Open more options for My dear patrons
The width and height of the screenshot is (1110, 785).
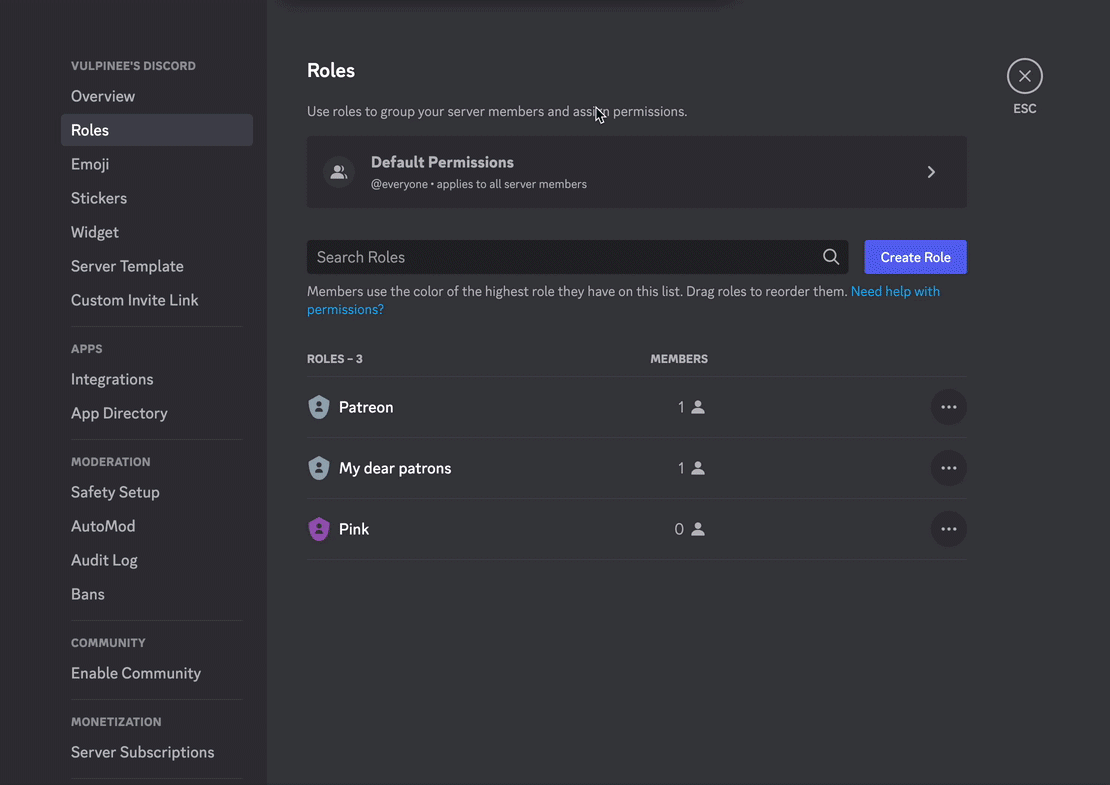click(x=948, y=468)
